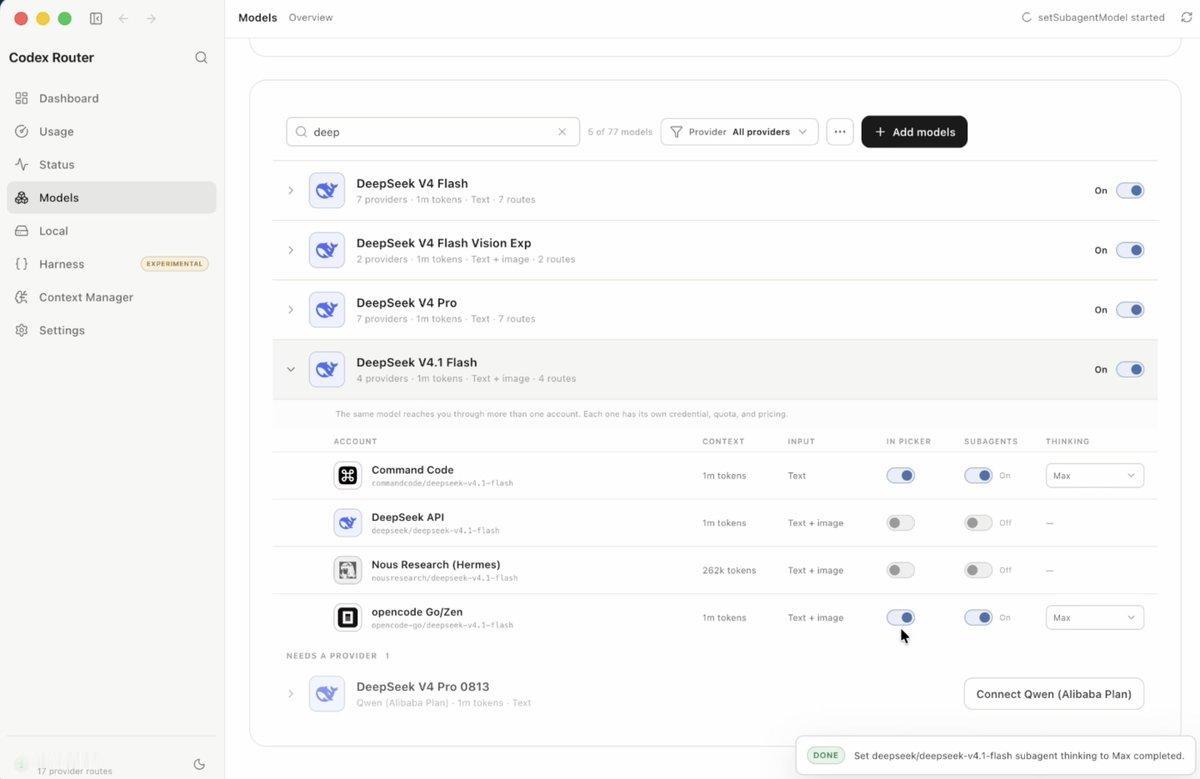Enable In Picker for DeepSeek API
Screen dimensions: 1200x779
(x=901, y=523)
